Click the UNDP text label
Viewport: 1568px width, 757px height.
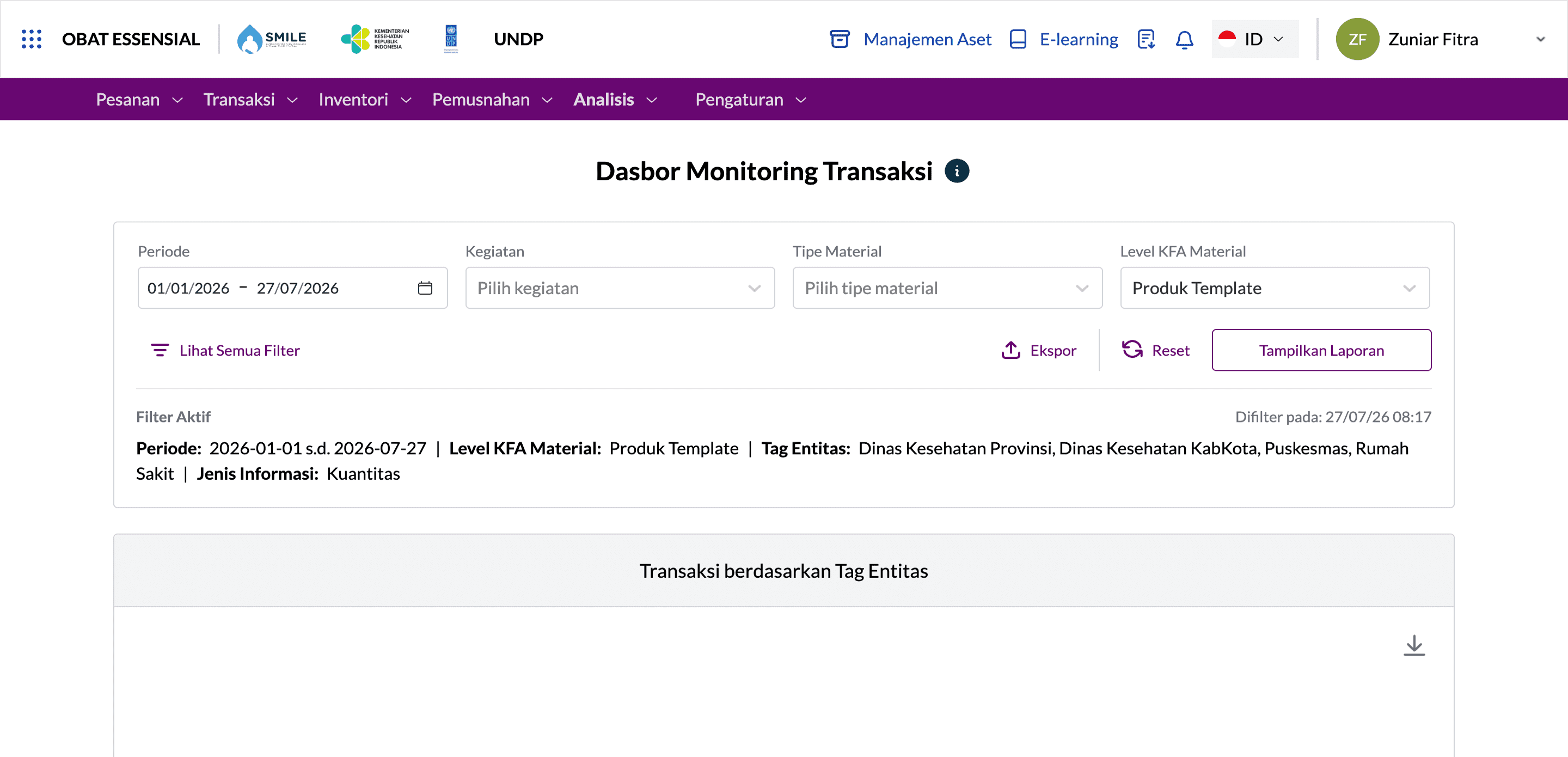click(518, 39)
